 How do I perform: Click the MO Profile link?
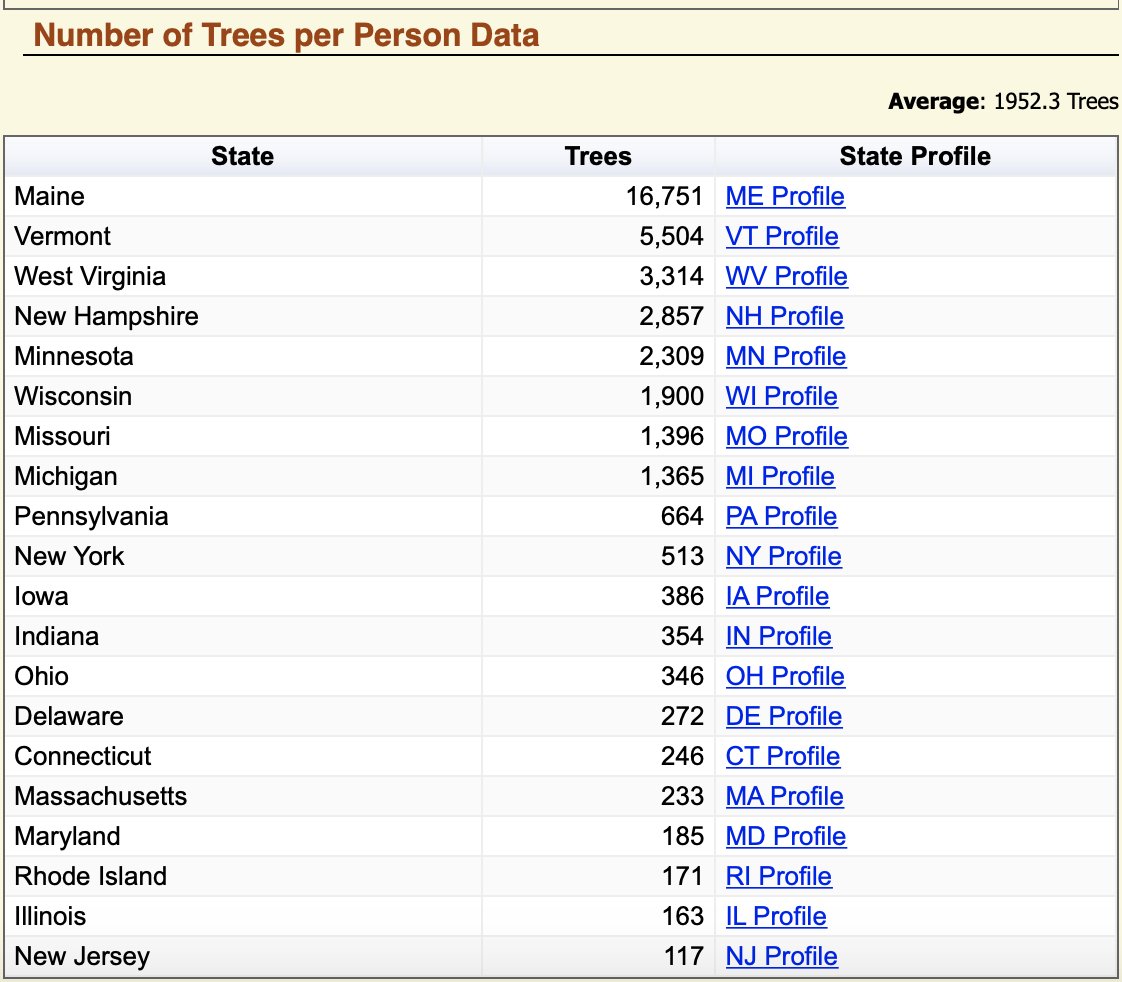pyautogui.click(x=785, y=436)
